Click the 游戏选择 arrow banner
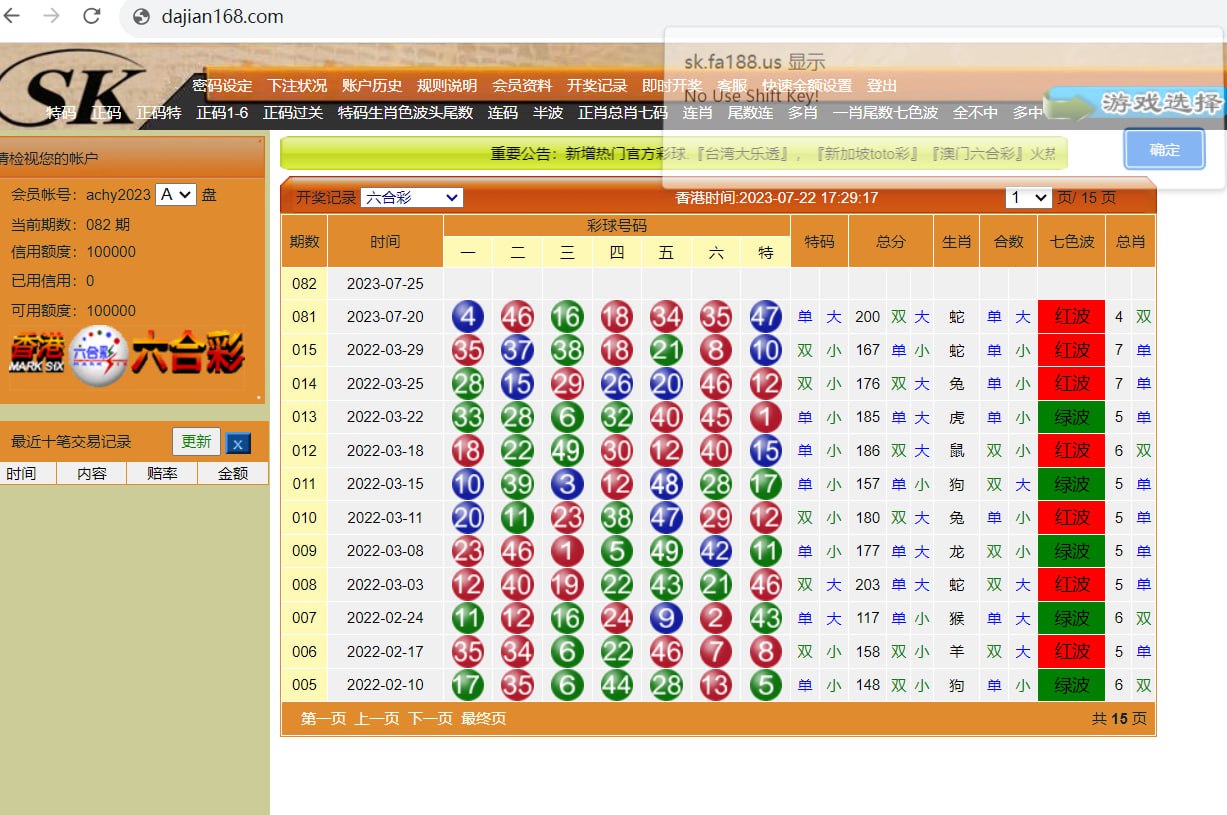This screenshot has height=815, width=1227. click(1135, 103)
